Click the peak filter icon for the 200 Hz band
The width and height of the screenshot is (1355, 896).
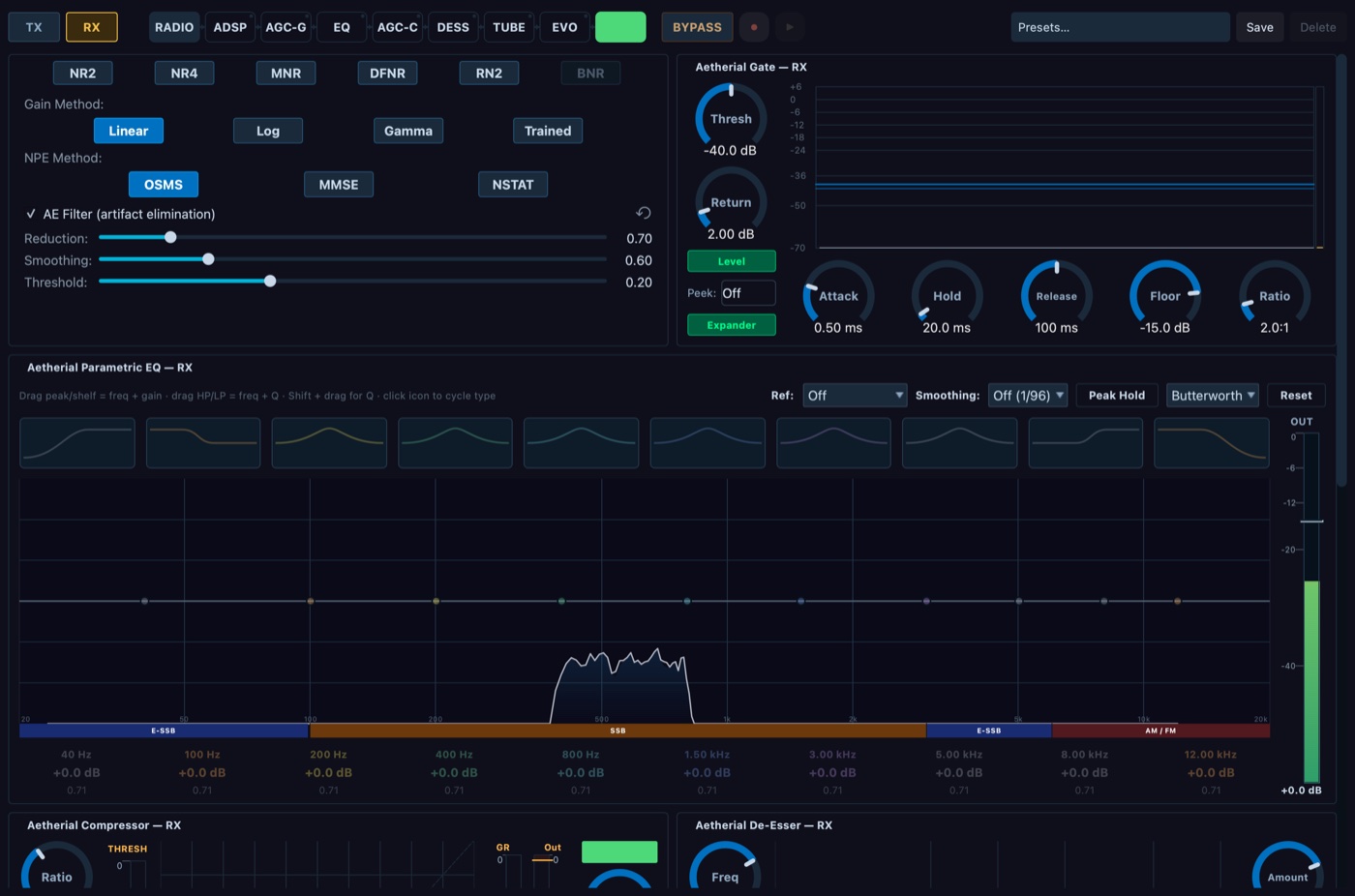pos(329,443)
